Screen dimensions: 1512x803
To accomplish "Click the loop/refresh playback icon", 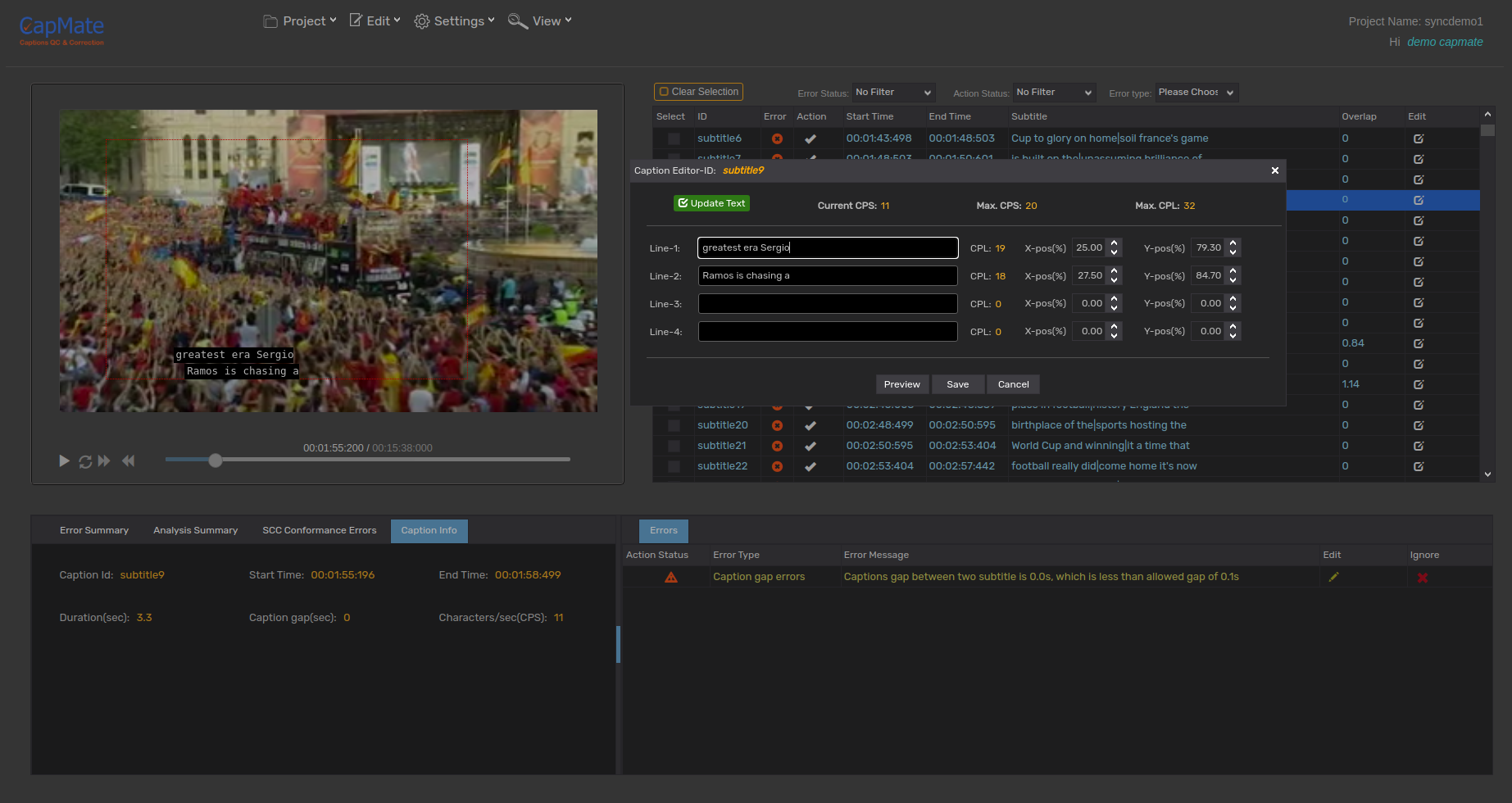I will [x=85, y=461].
